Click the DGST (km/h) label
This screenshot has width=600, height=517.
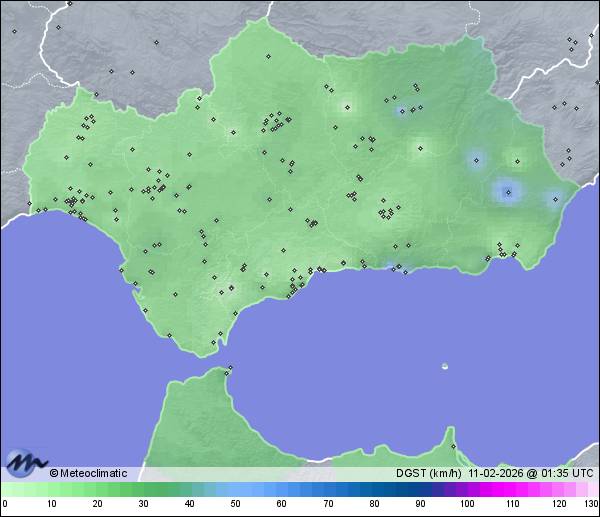click(430, 473)
